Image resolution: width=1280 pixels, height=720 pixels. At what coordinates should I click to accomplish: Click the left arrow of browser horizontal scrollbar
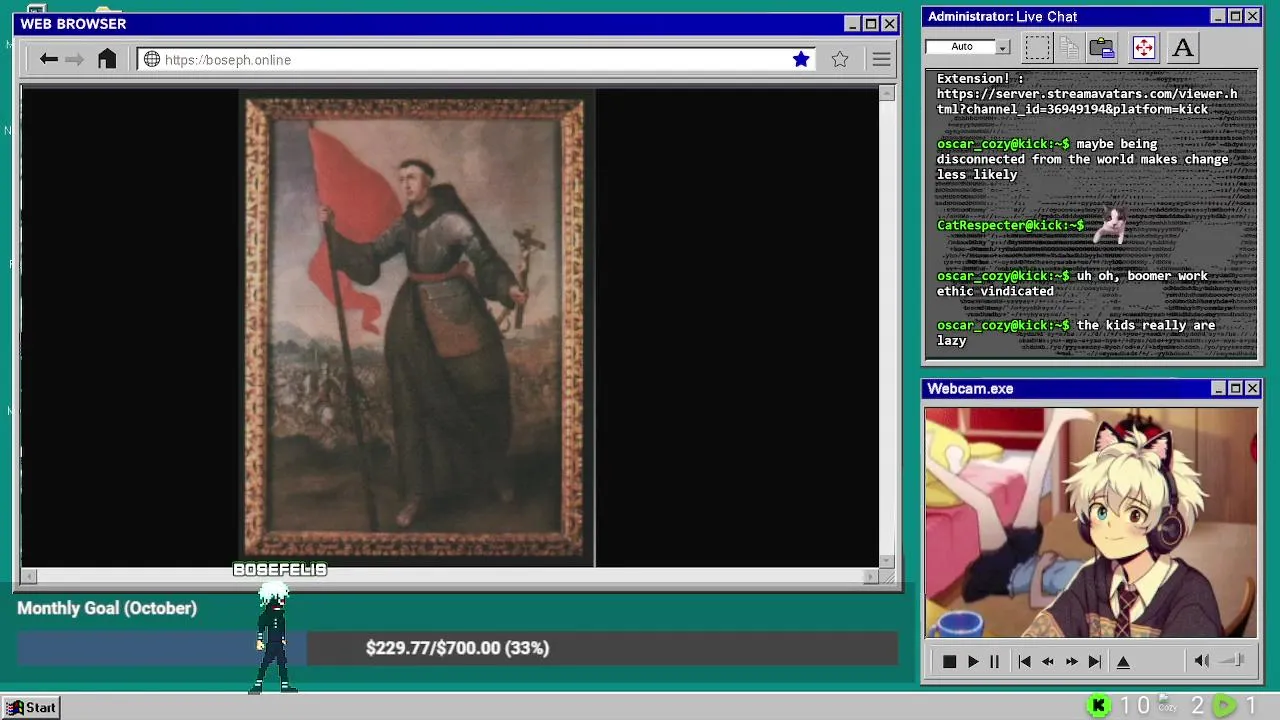[x=29, y=576]
